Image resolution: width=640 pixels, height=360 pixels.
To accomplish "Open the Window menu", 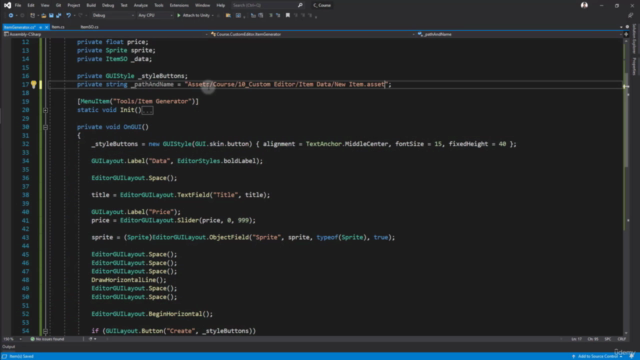I will [x=202, y=5].
